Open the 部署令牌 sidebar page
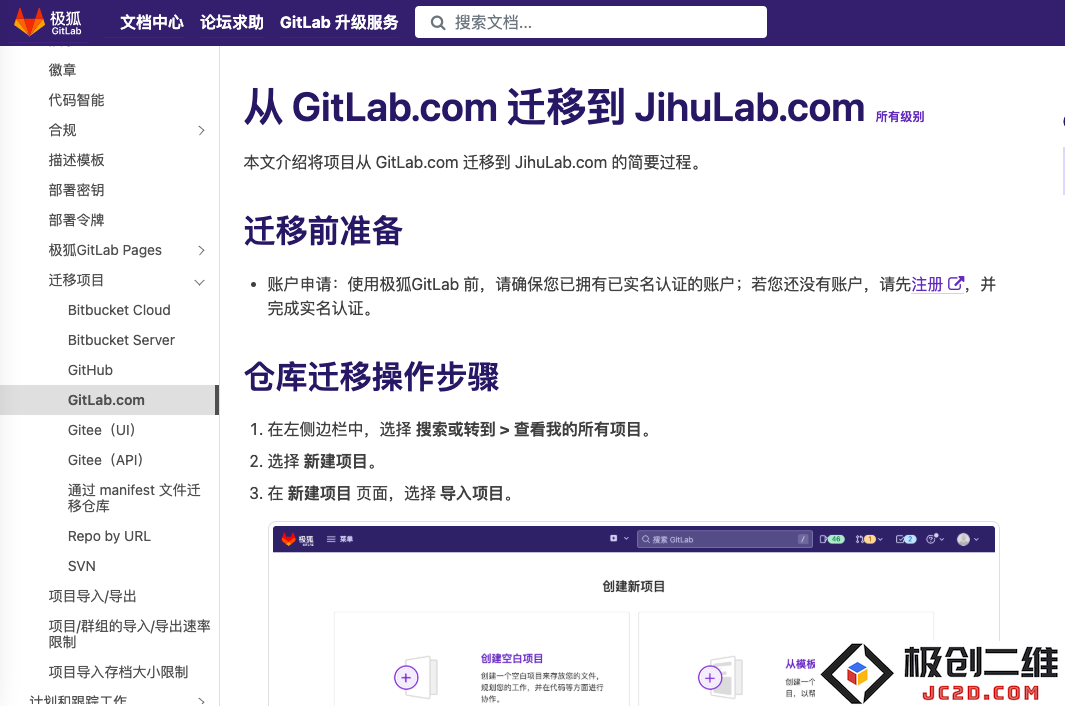The height and width of the screenshot is (706, 1065). (x=76, y=219)
